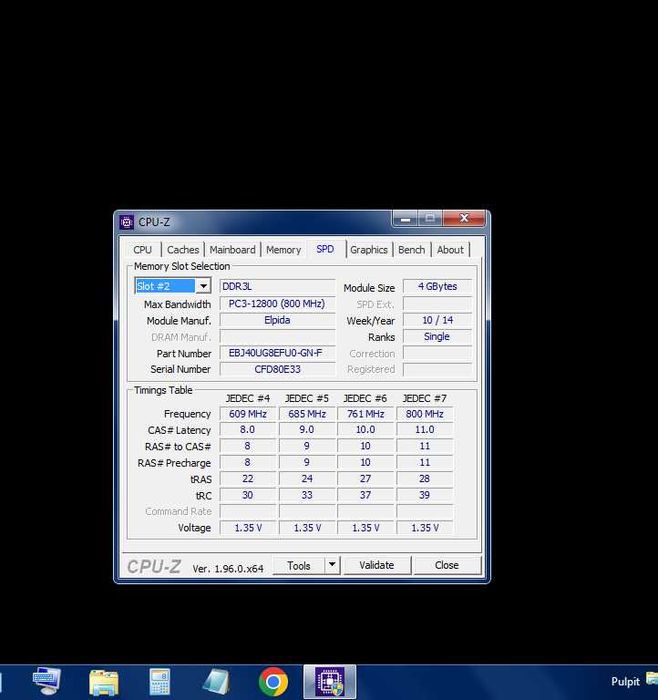Select part number EBJ40UG8EFU0-GN-F
Screen dimensions: 658x700
(x=277, y=353)
